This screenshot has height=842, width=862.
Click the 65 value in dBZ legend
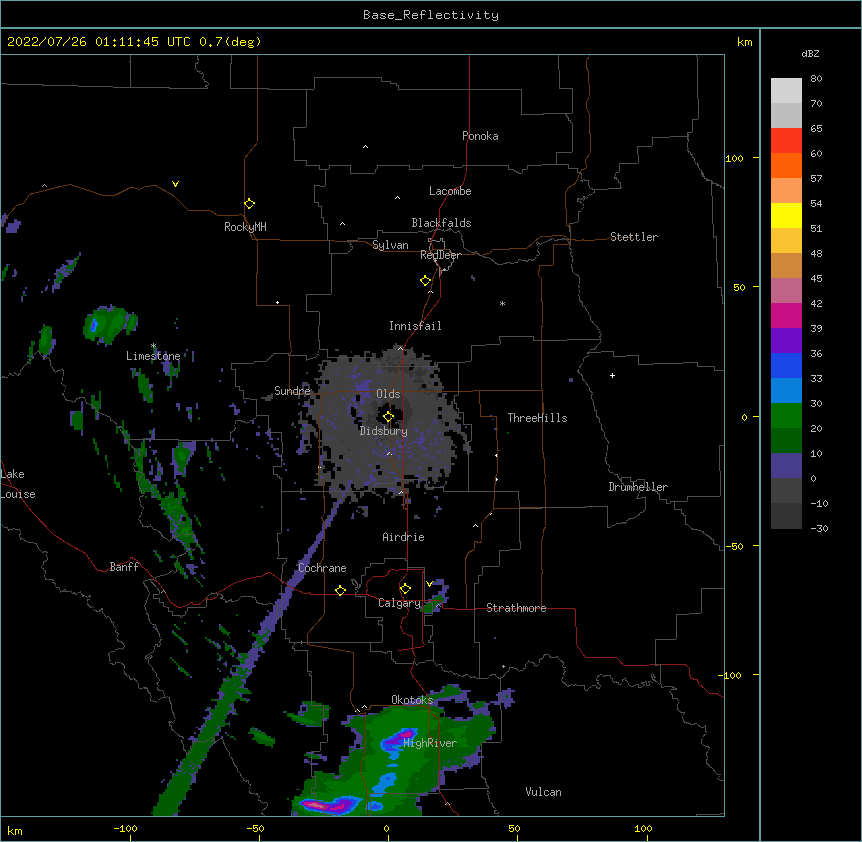816,129
